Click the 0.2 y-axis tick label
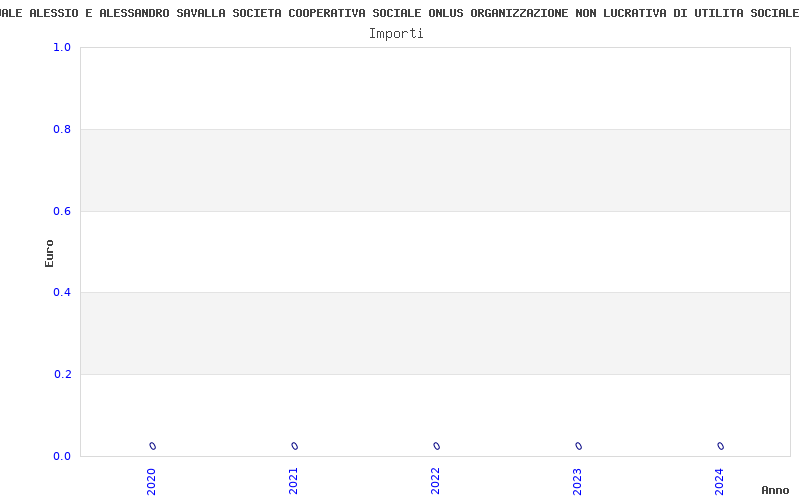Screen dimensions: 800x500 [x=62, y=374]
